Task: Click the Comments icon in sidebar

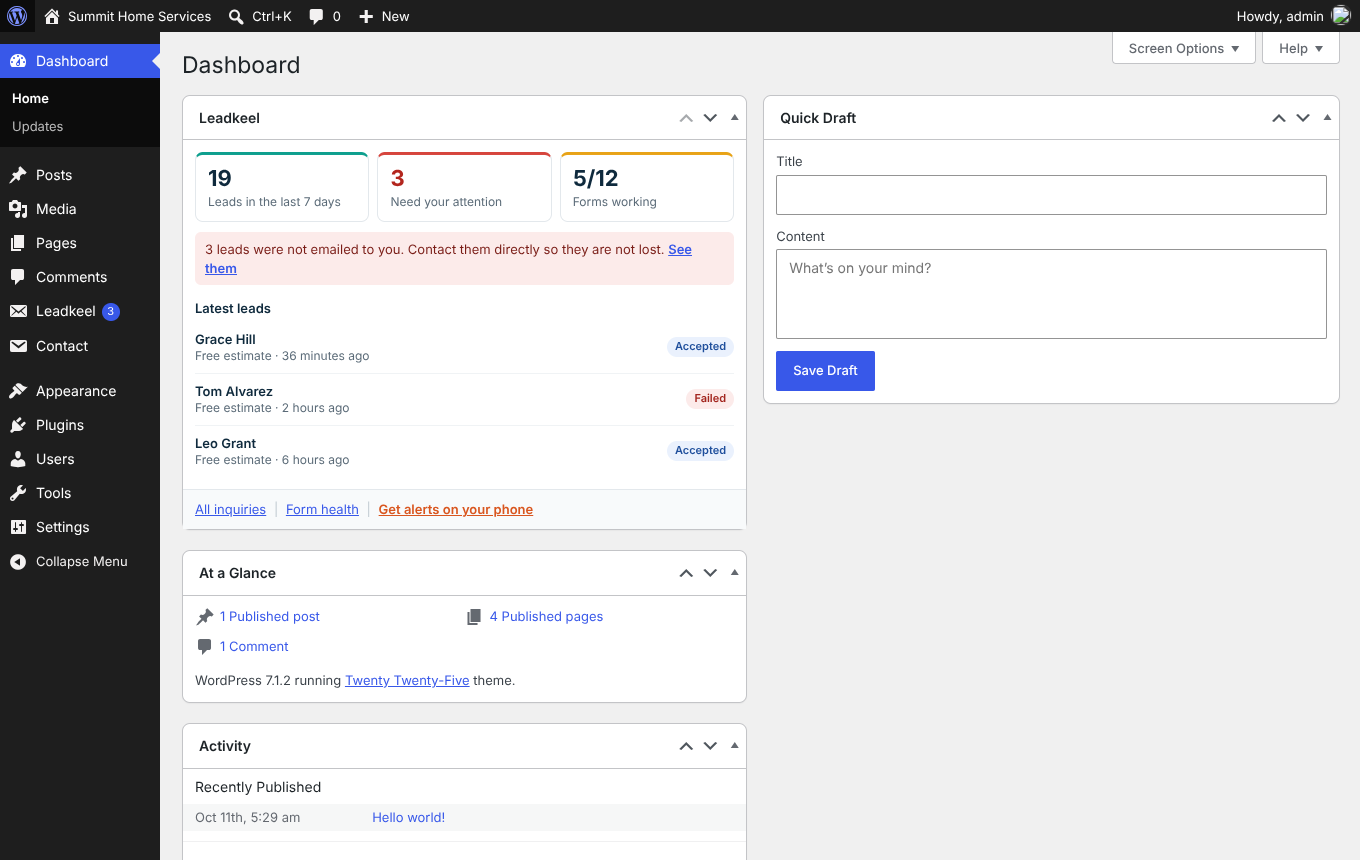Action: tap(18, 277)
